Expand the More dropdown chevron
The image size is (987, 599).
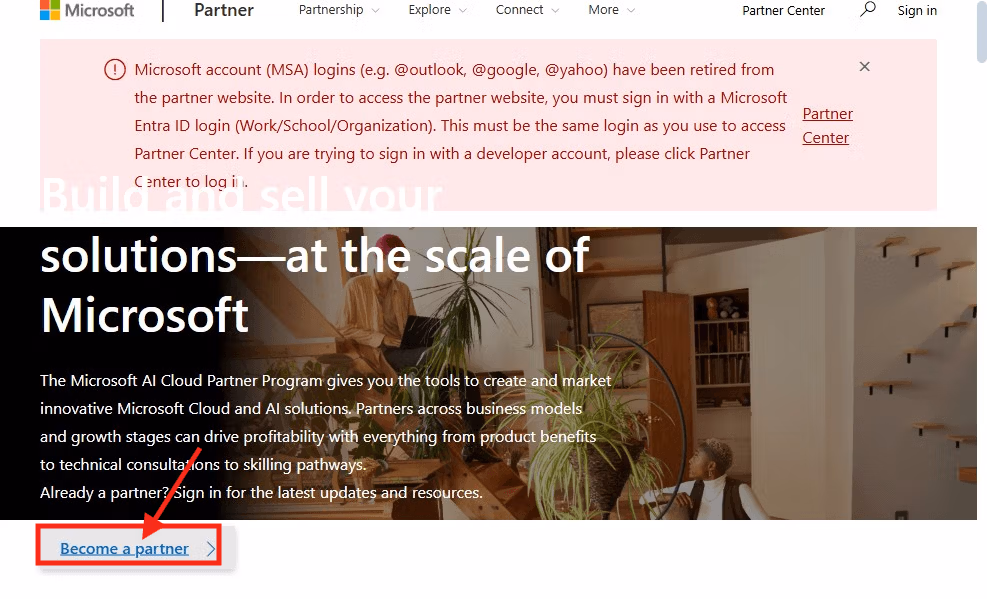pyautogui.click(x=631, y=11)
